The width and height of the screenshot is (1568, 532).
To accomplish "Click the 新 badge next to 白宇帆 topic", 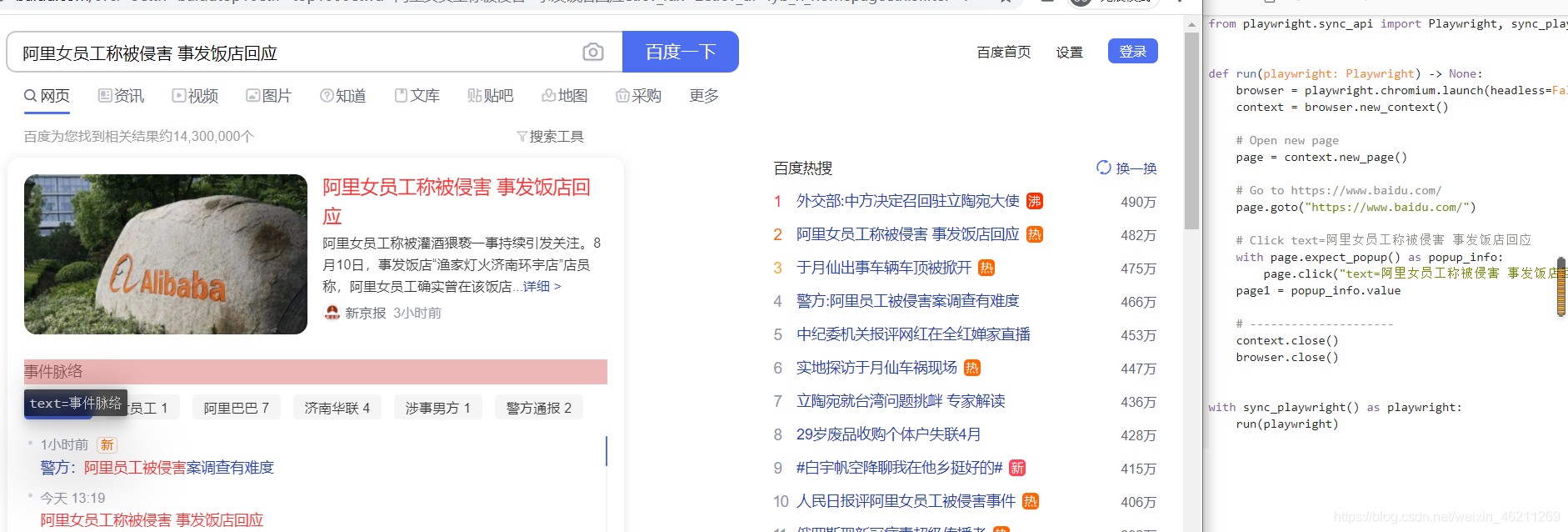I will tap(1017, 468).
